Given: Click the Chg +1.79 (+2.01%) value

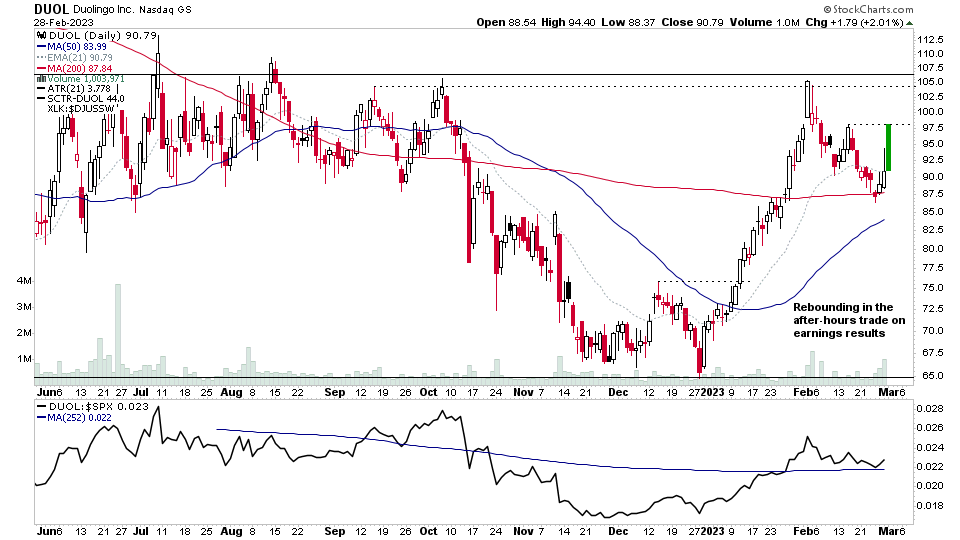Looking at the screenshot, I should (x=854, y=23).
